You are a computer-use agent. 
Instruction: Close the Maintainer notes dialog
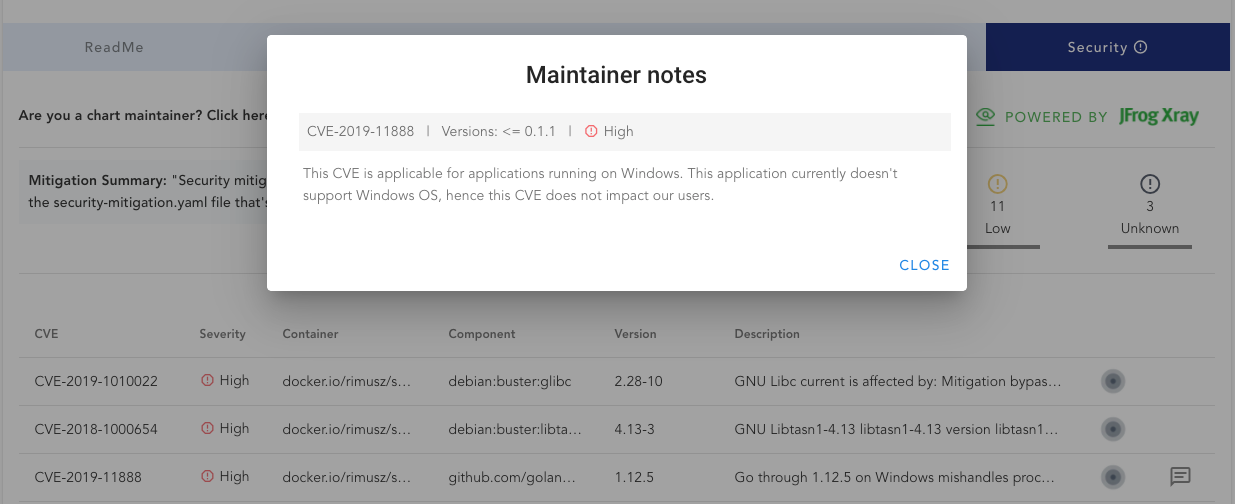pos(924,265)
